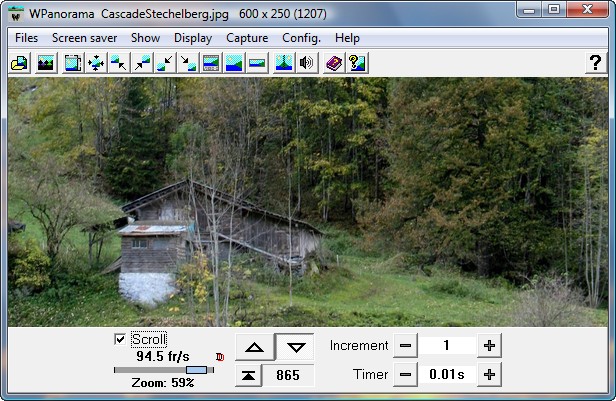Click the image with control bar icon
The height and width of the screenshot is (401, 616).
[211, 63]
